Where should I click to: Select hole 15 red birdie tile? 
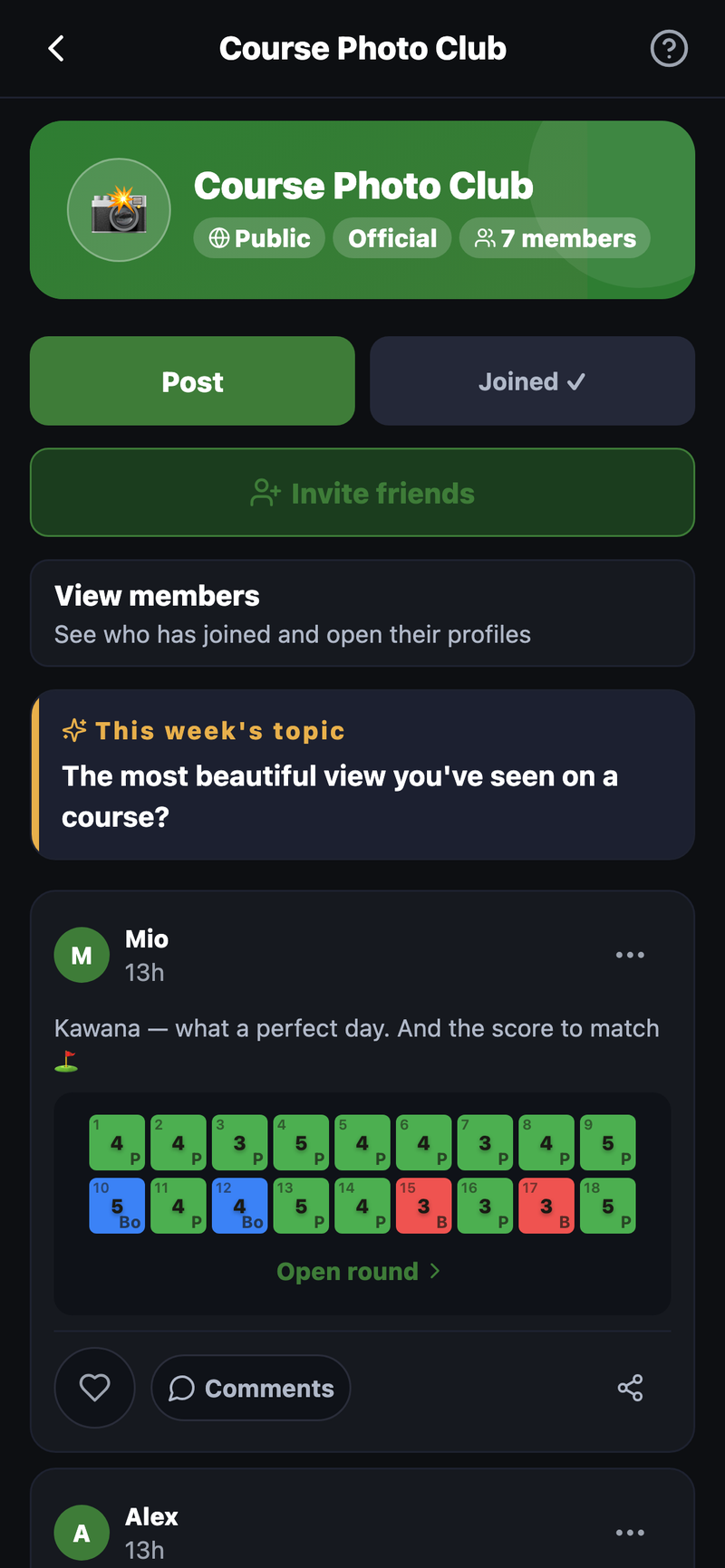[x=423, y=1206]
